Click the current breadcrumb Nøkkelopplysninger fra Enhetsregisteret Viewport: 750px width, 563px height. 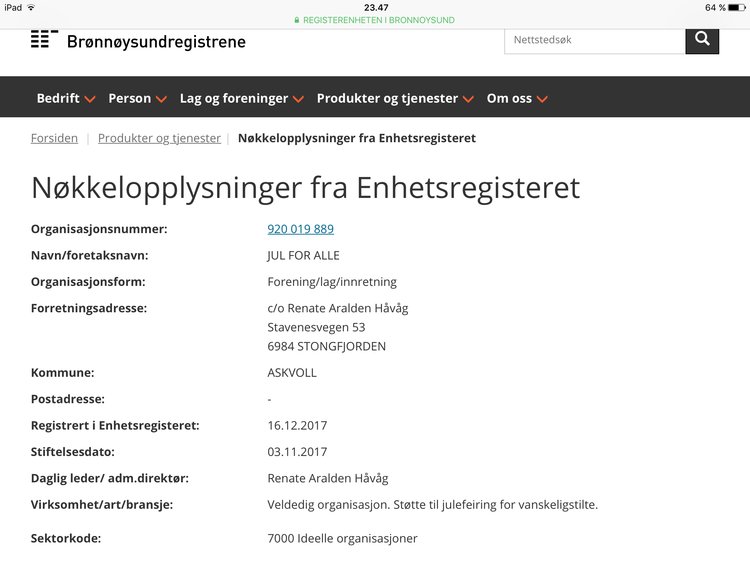357,138
